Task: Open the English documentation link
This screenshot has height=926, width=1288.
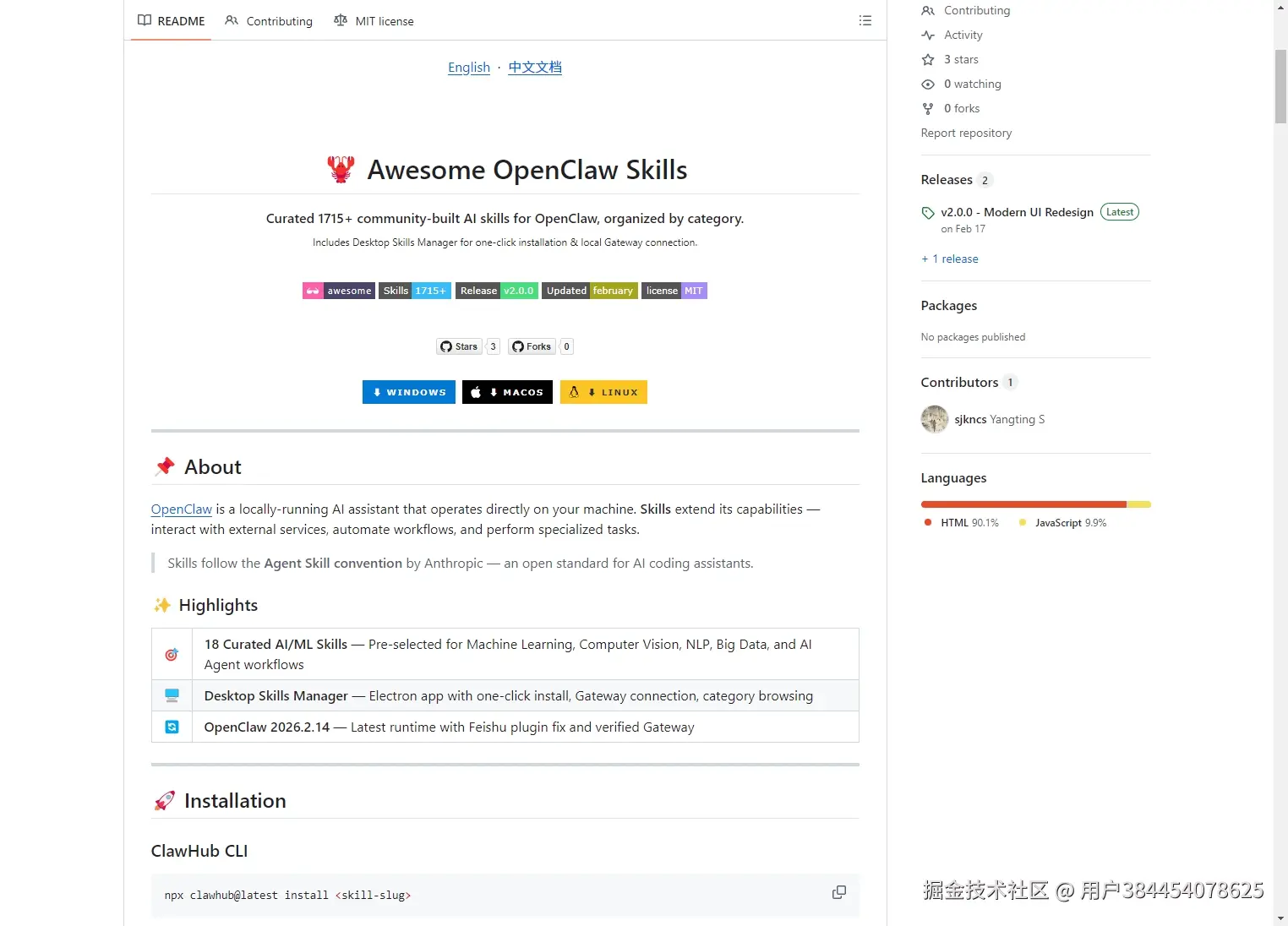Action: click(x=469, y=67)
